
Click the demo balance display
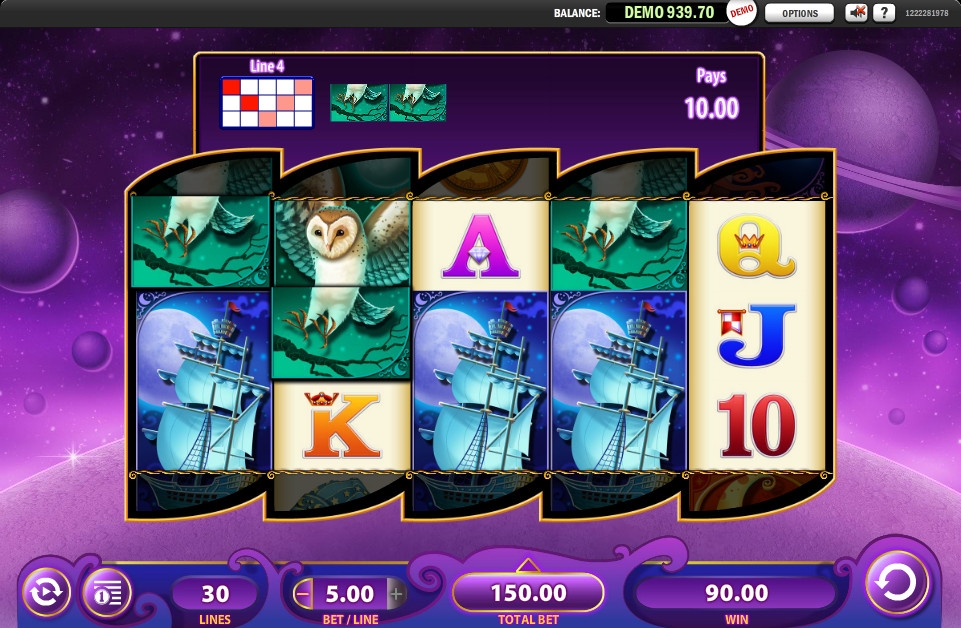point(667,12)
